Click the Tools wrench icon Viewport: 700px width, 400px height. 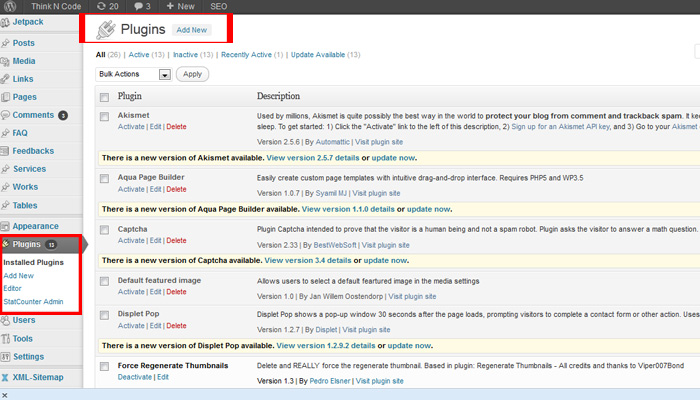(x=5, y=339)
